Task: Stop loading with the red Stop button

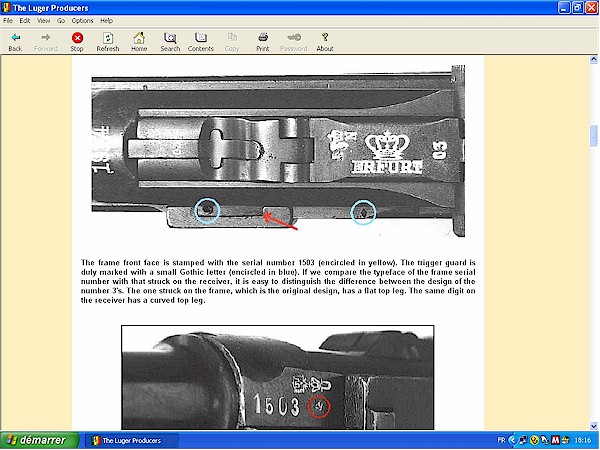Action: pyautogui.click(x=77, y=42)
